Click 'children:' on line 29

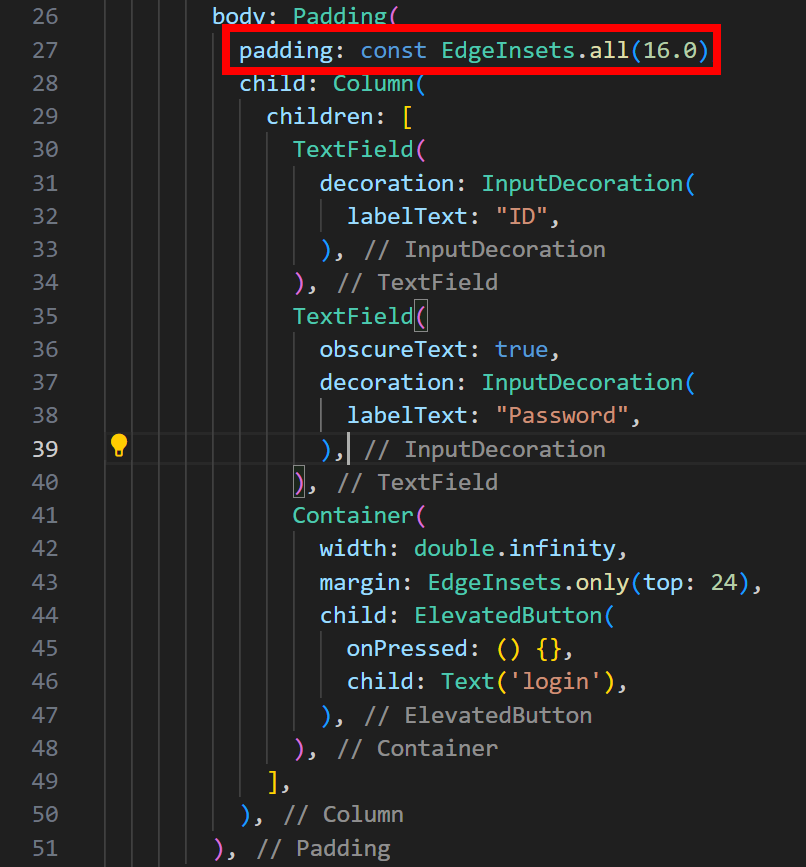(x=325, y=117)
